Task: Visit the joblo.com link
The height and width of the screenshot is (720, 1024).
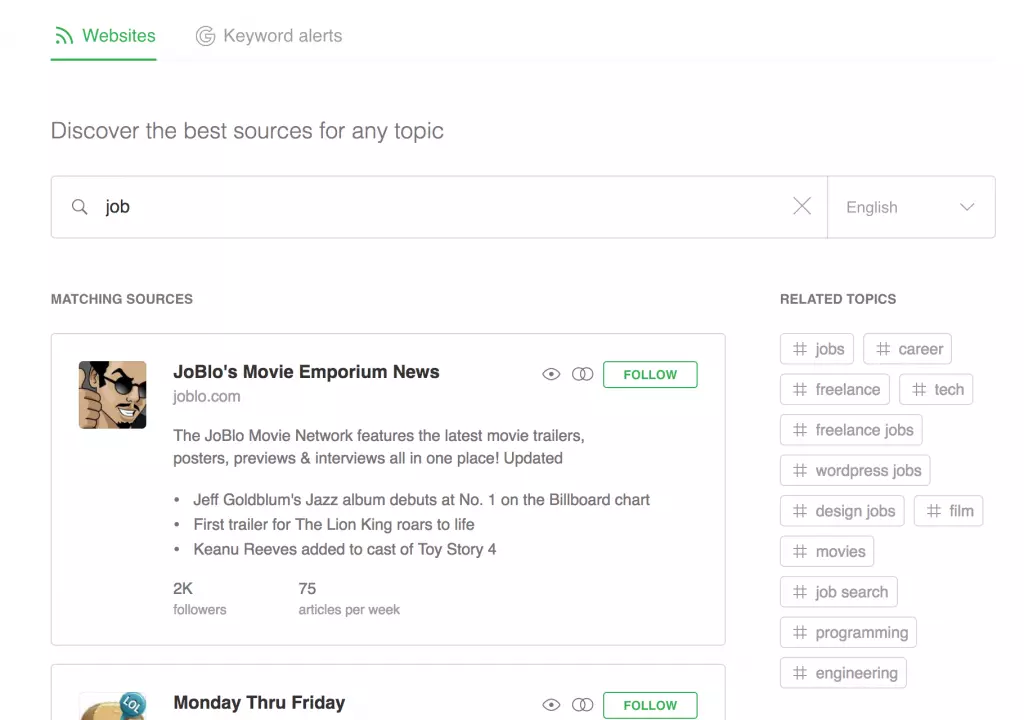Action: [206, 397]
